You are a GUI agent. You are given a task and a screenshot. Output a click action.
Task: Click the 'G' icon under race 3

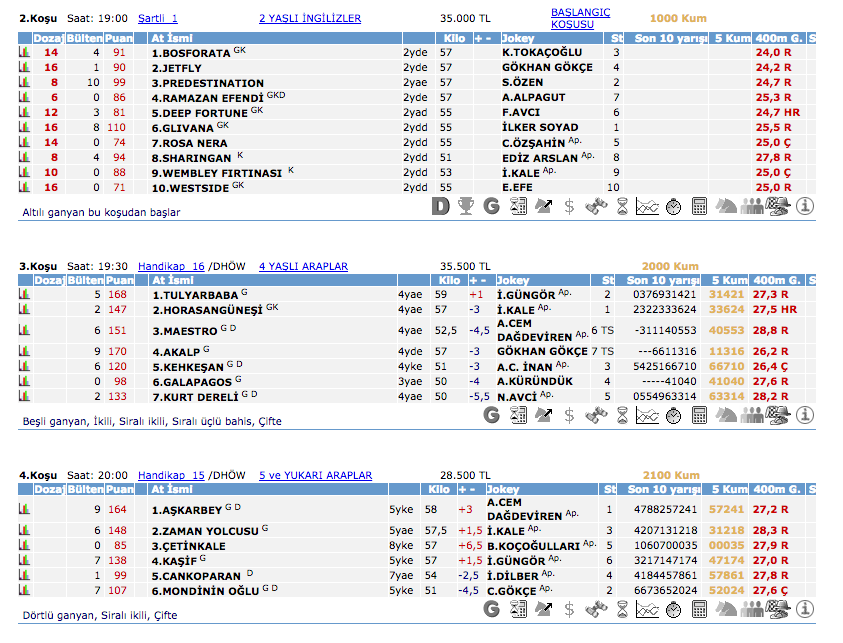pos(492,414)
